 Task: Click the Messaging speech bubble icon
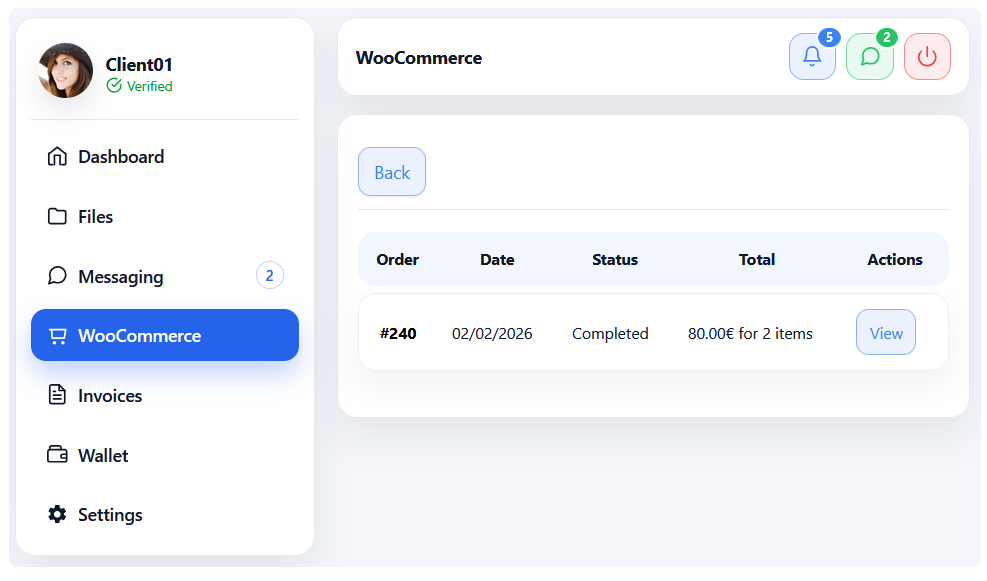[57, 276]
